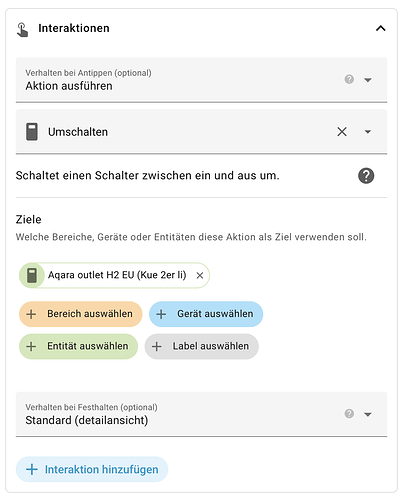
Task: Click Interaktion hinzufügen button
Action: [92, 469]
